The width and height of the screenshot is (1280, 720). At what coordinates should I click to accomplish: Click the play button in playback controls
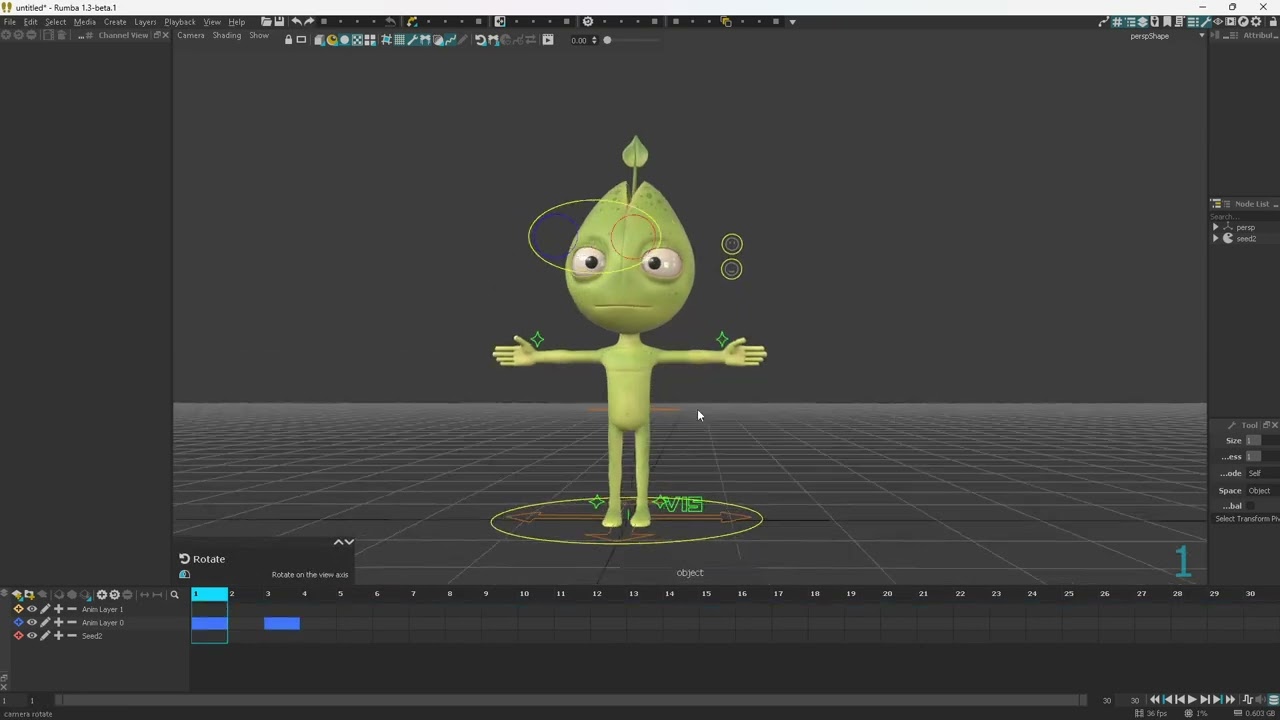1192,700
